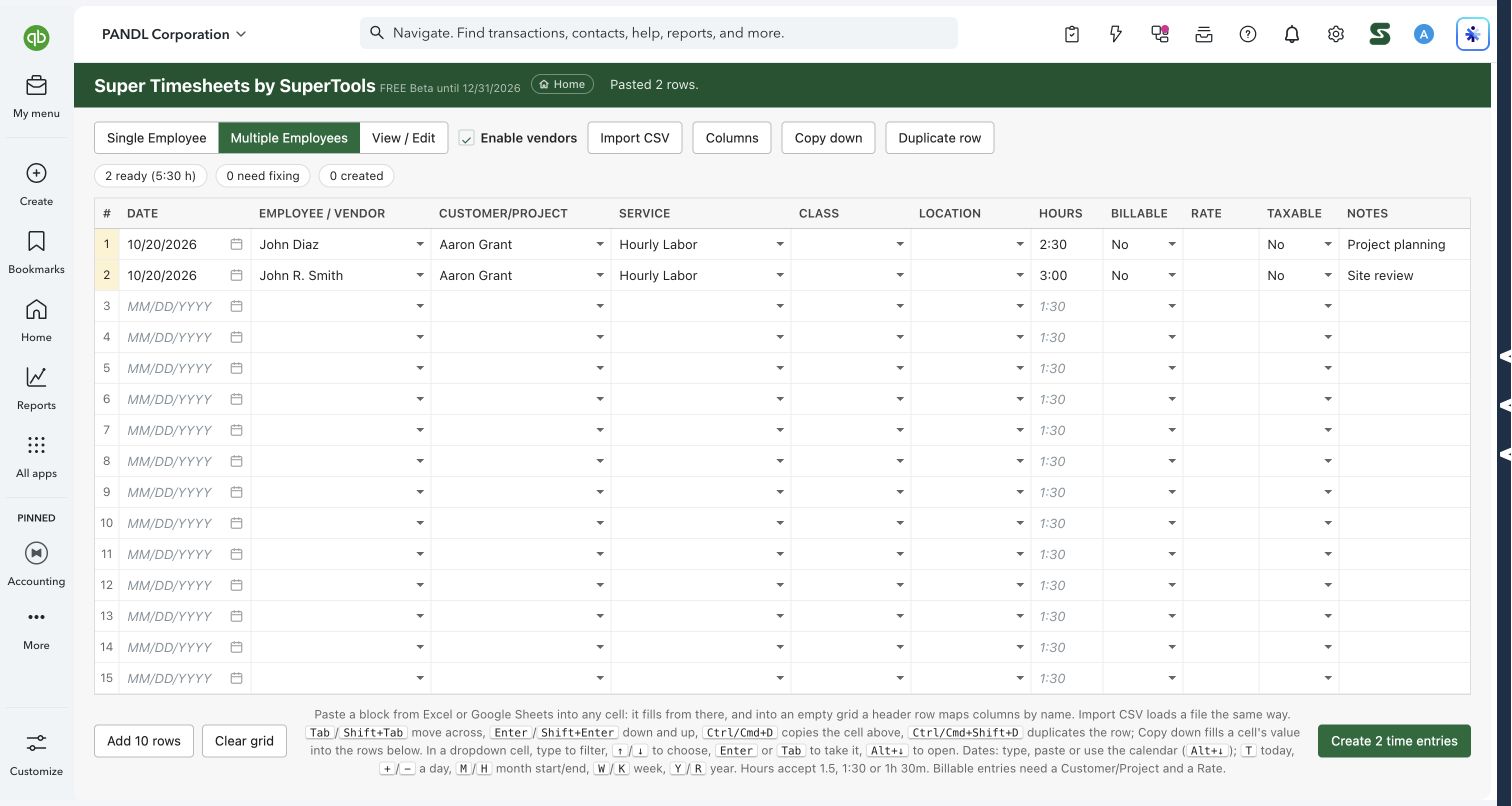This screenshot has height=806, width=1512.
Task: Click Create 2 time entries button
Action: pos(1394,741)
